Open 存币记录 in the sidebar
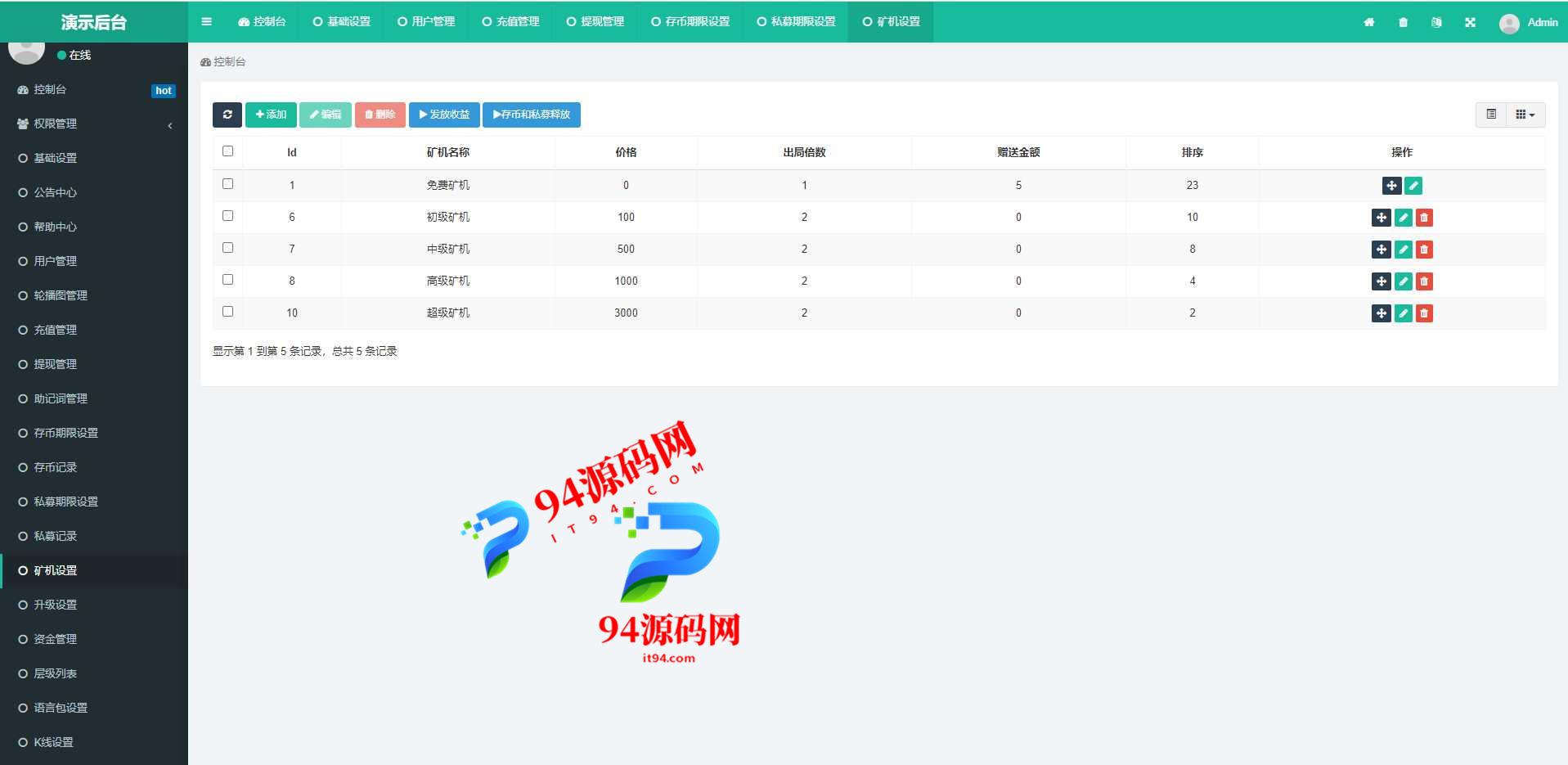The height and width of the screenshot is (765, 1568). pyautogui.click(x=94, y=468)
